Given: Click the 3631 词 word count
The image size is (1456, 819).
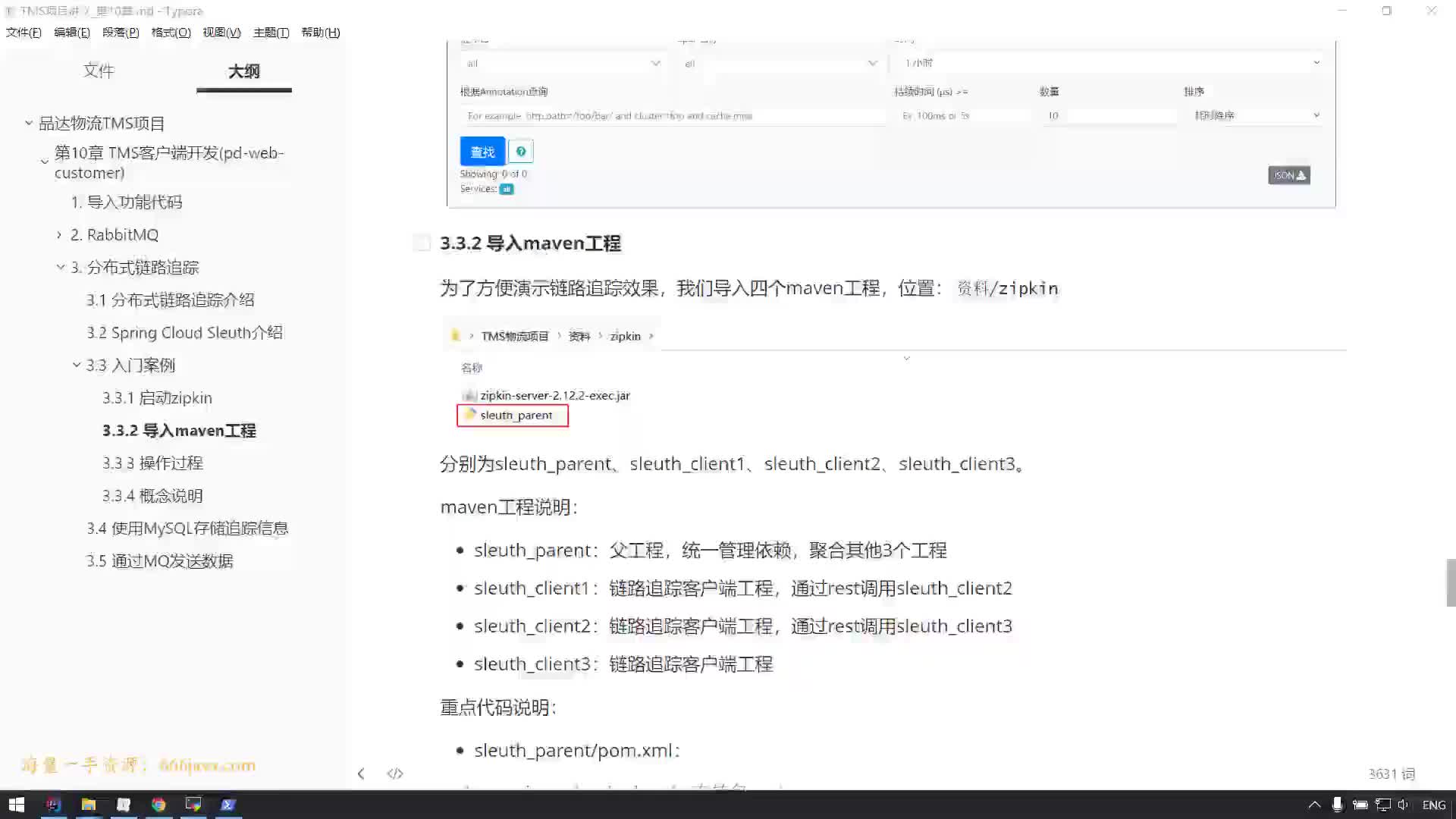Looking at the screenshot, I should click(1392, 773).
